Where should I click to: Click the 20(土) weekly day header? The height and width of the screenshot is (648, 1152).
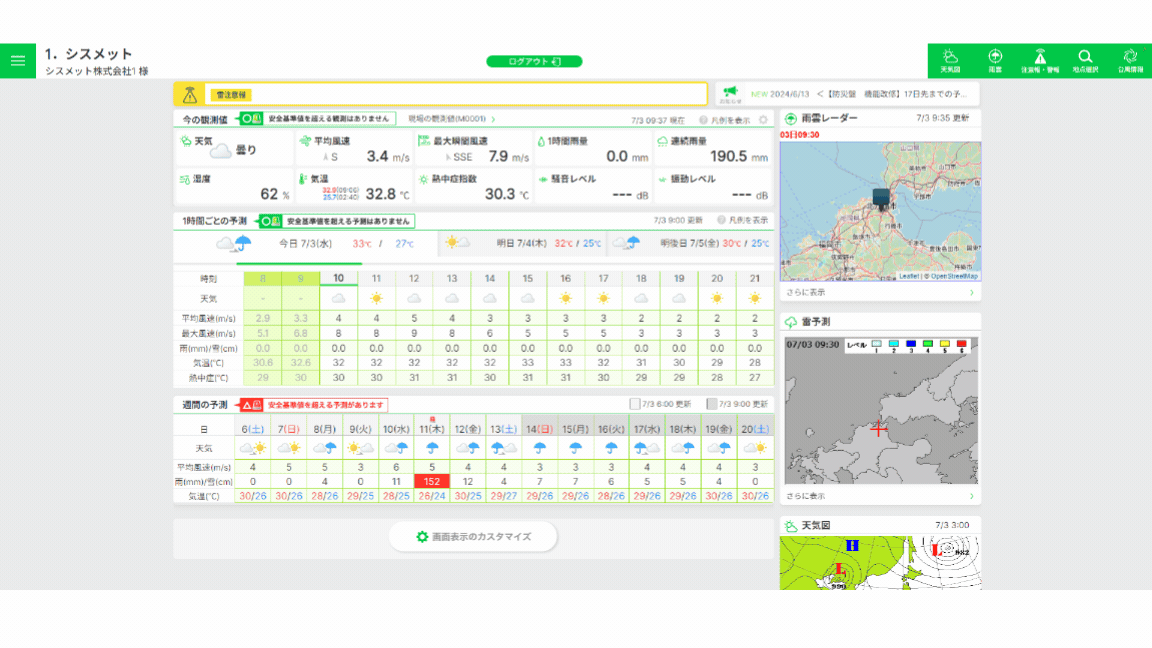(x=755, y=429)
